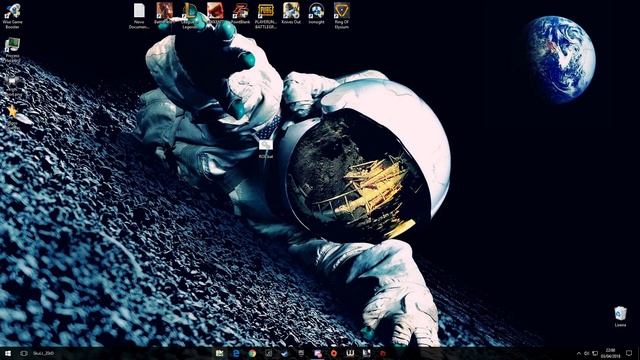640x360 pixels.
Task: Open the W icon app in the taskbar
Action: click(350, 353)
